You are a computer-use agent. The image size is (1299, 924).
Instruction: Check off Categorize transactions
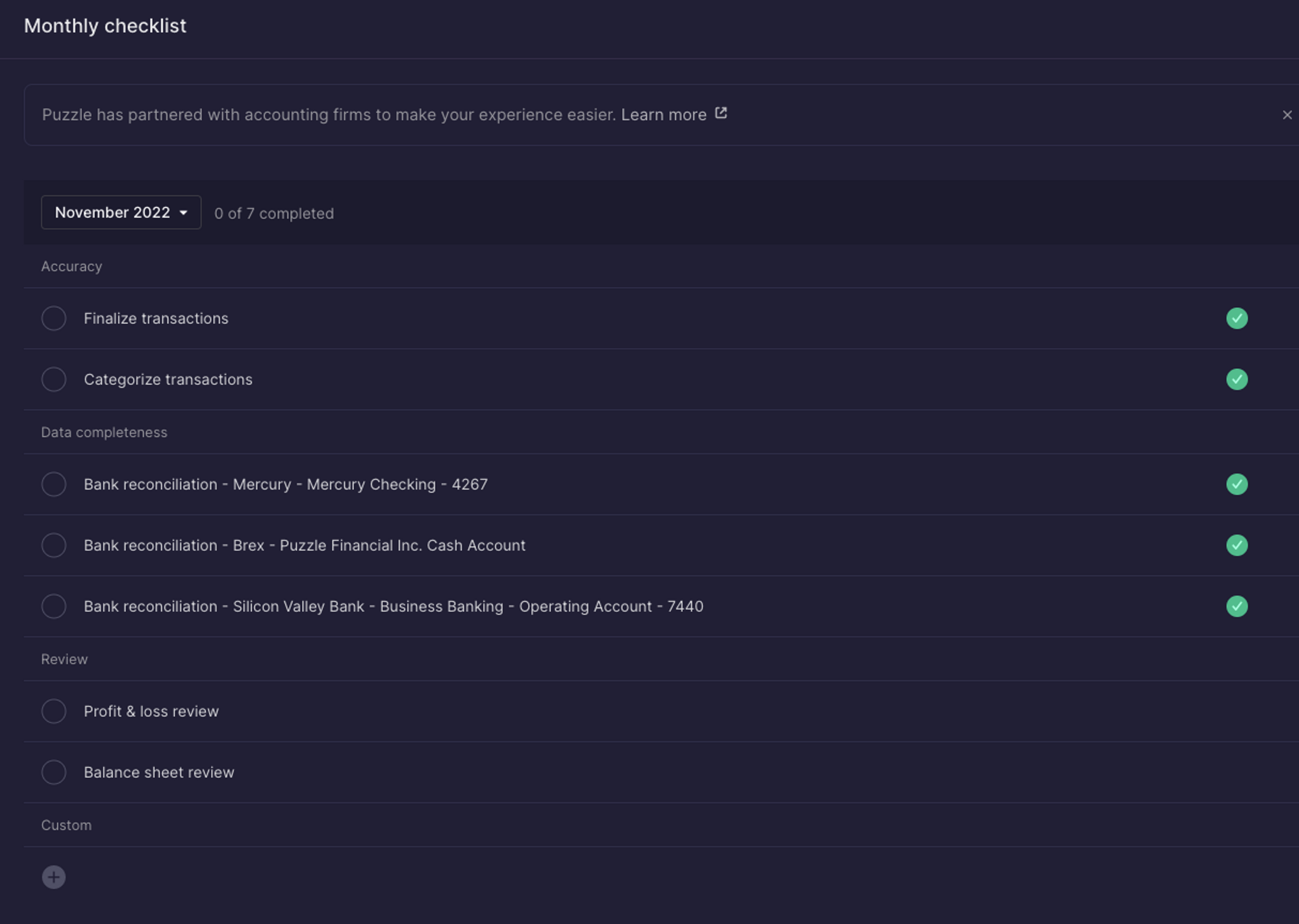point(54,379)
